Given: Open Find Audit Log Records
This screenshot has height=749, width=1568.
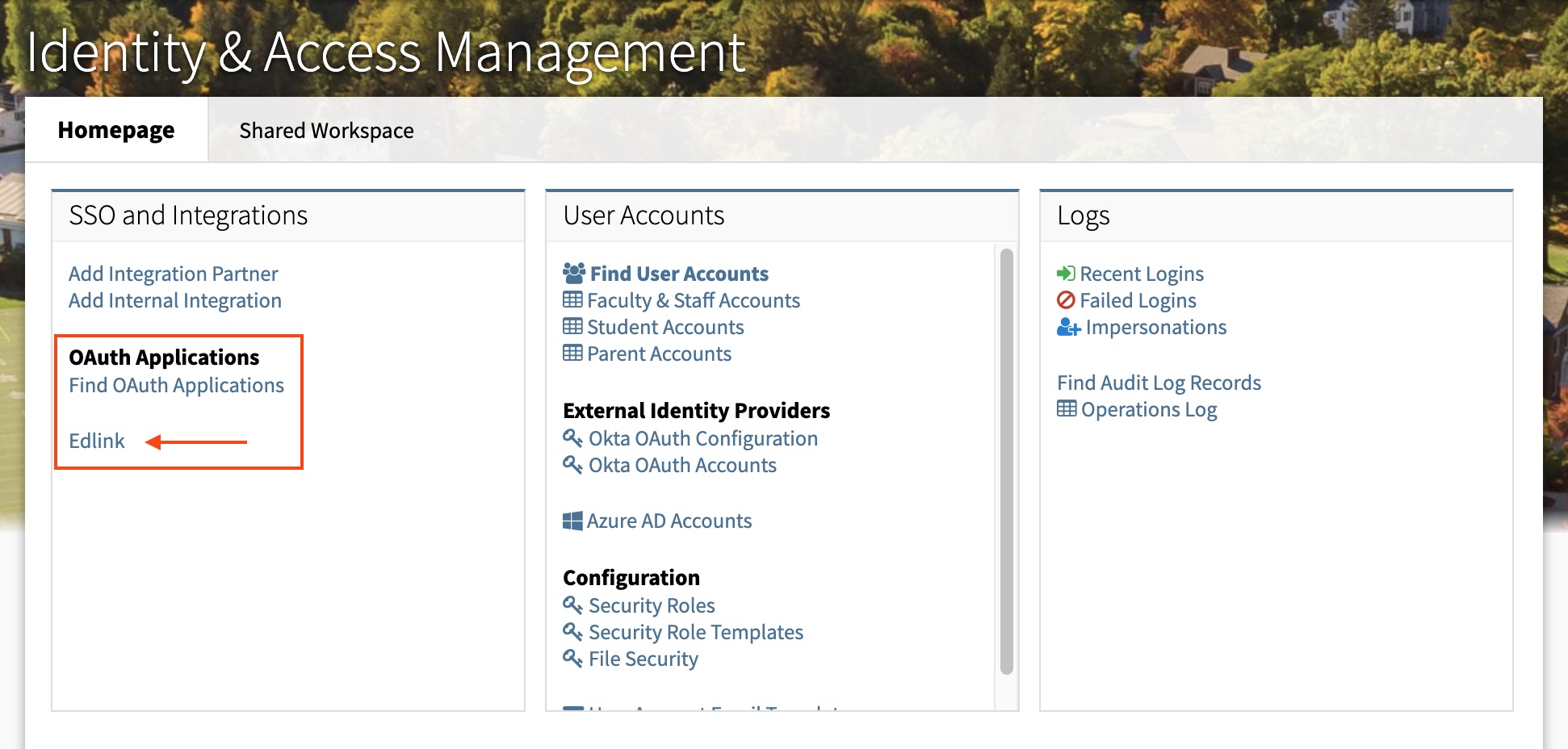Looking at the screenshot, I should click(1159, 383).
